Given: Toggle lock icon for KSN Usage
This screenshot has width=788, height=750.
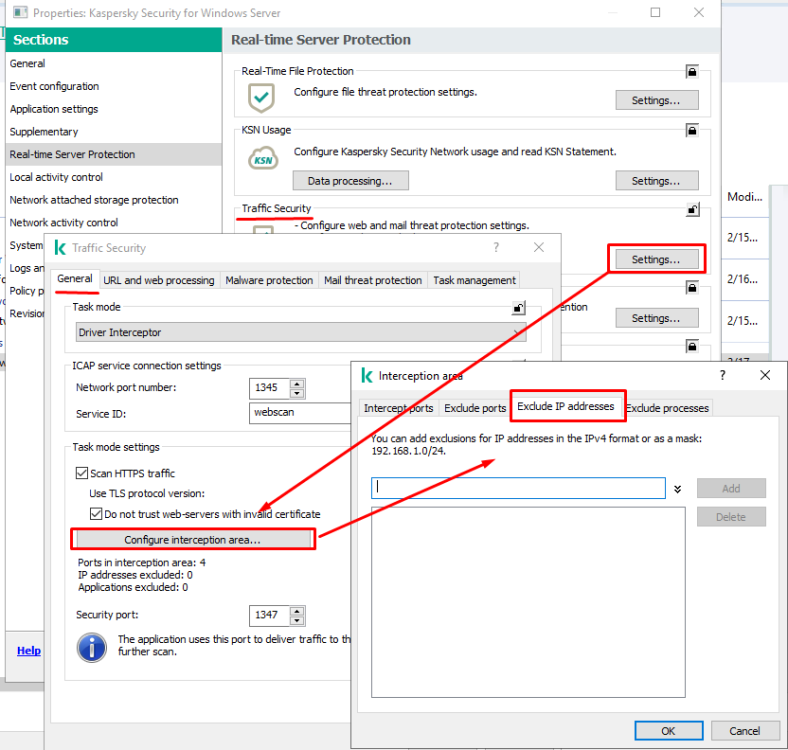Looking at the screenshot, I should (x=692, y=131).
